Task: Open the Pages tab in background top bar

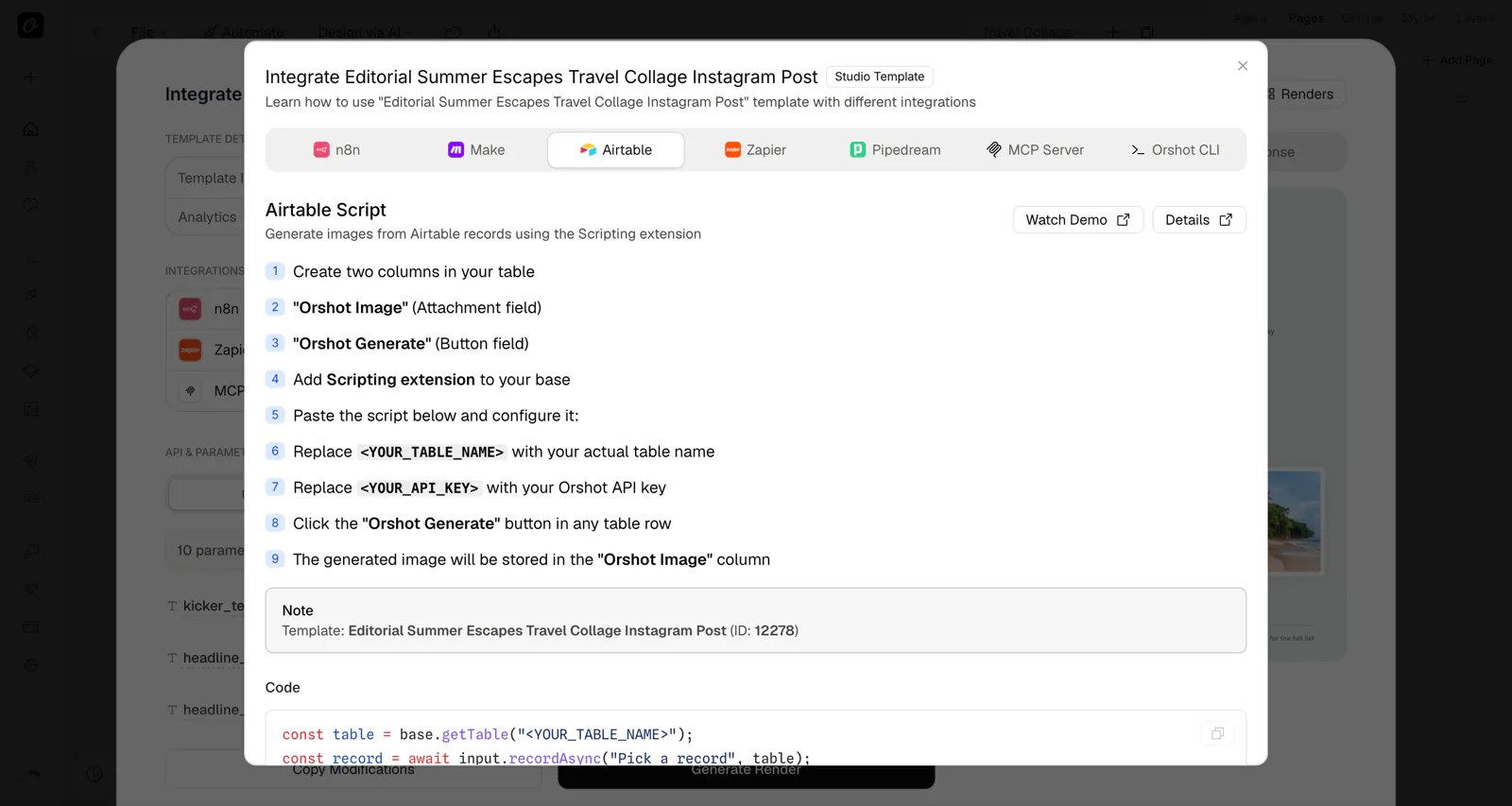Action: point(1306,18)
